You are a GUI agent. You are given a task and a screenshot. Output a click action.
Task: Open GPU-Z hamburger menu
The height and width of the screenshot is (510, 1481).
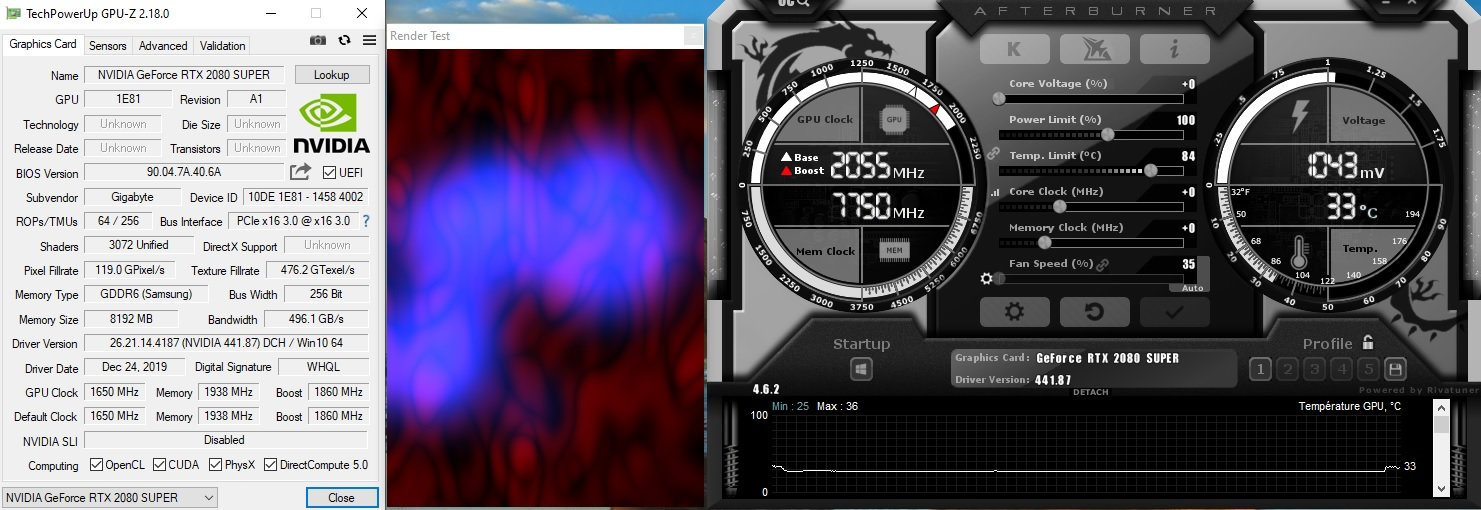(369, 40)
